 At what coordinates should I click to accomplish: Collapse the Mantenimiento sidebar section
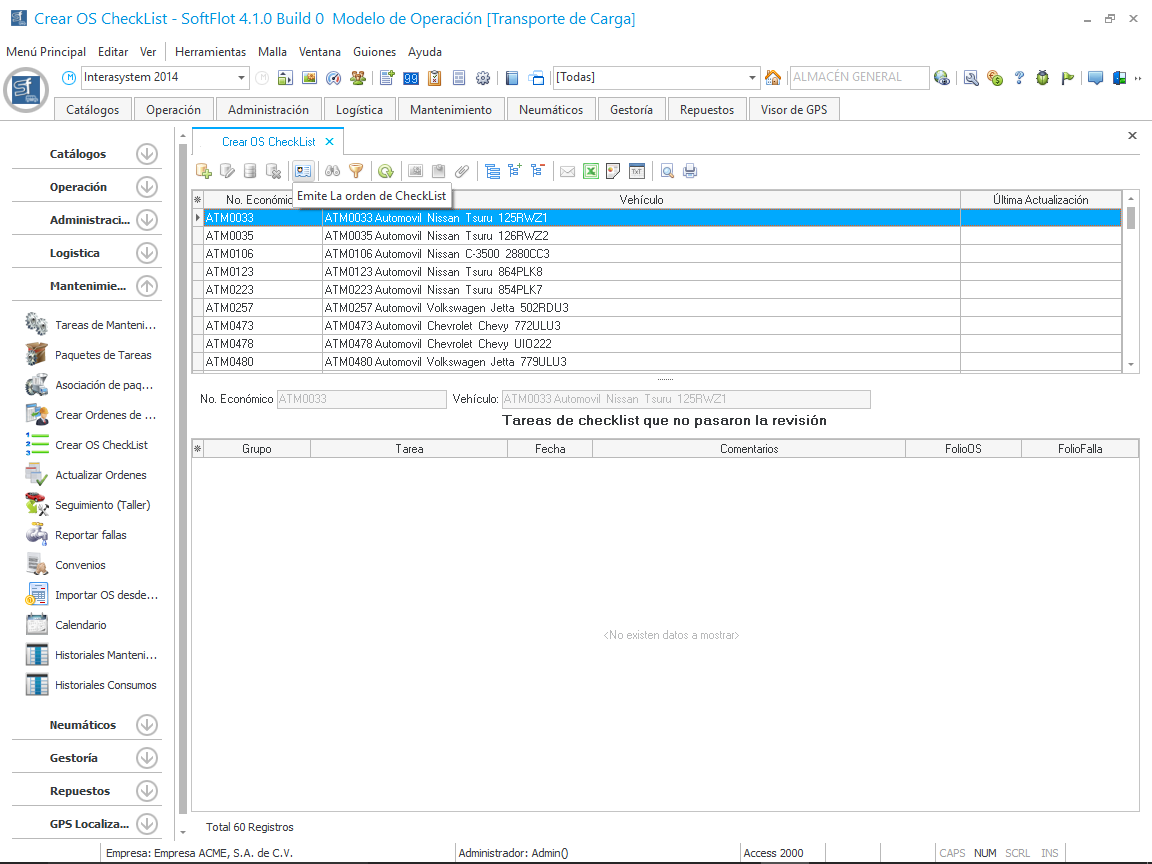(x=147, y=286)
